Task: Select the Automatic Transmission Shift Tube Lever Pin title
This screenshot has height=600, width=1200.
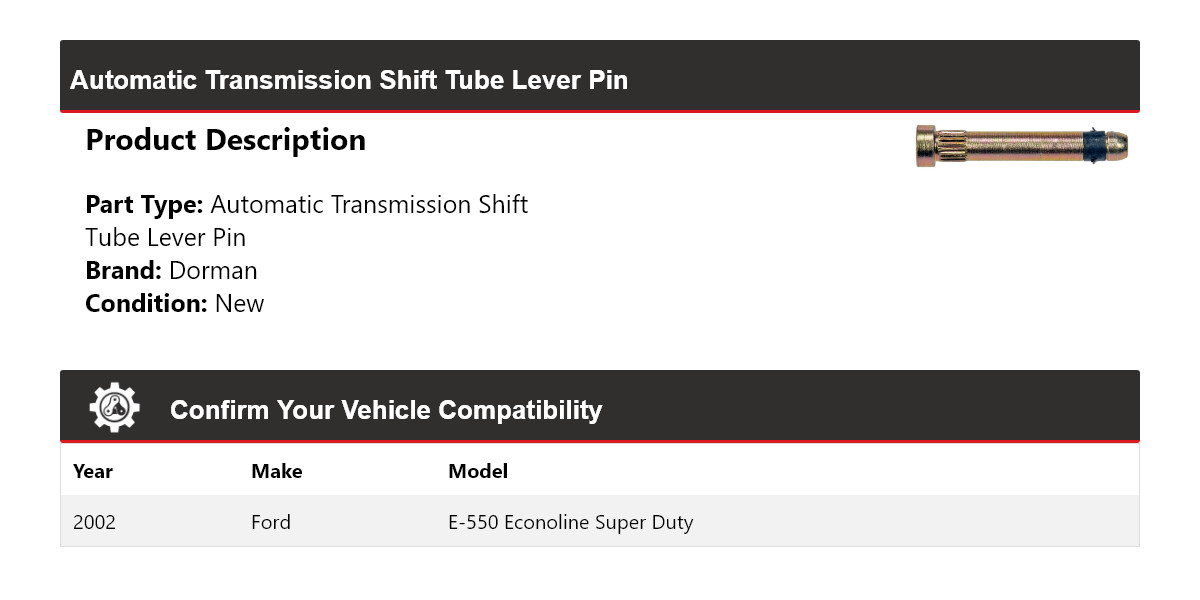Action: [x=349, y=80]
